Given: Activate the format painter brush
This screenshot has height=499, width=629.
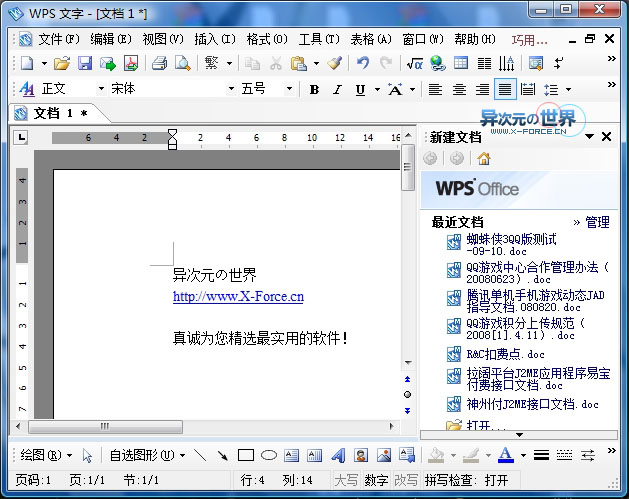Looking at the screenshot, I should (x=334, y=63).
